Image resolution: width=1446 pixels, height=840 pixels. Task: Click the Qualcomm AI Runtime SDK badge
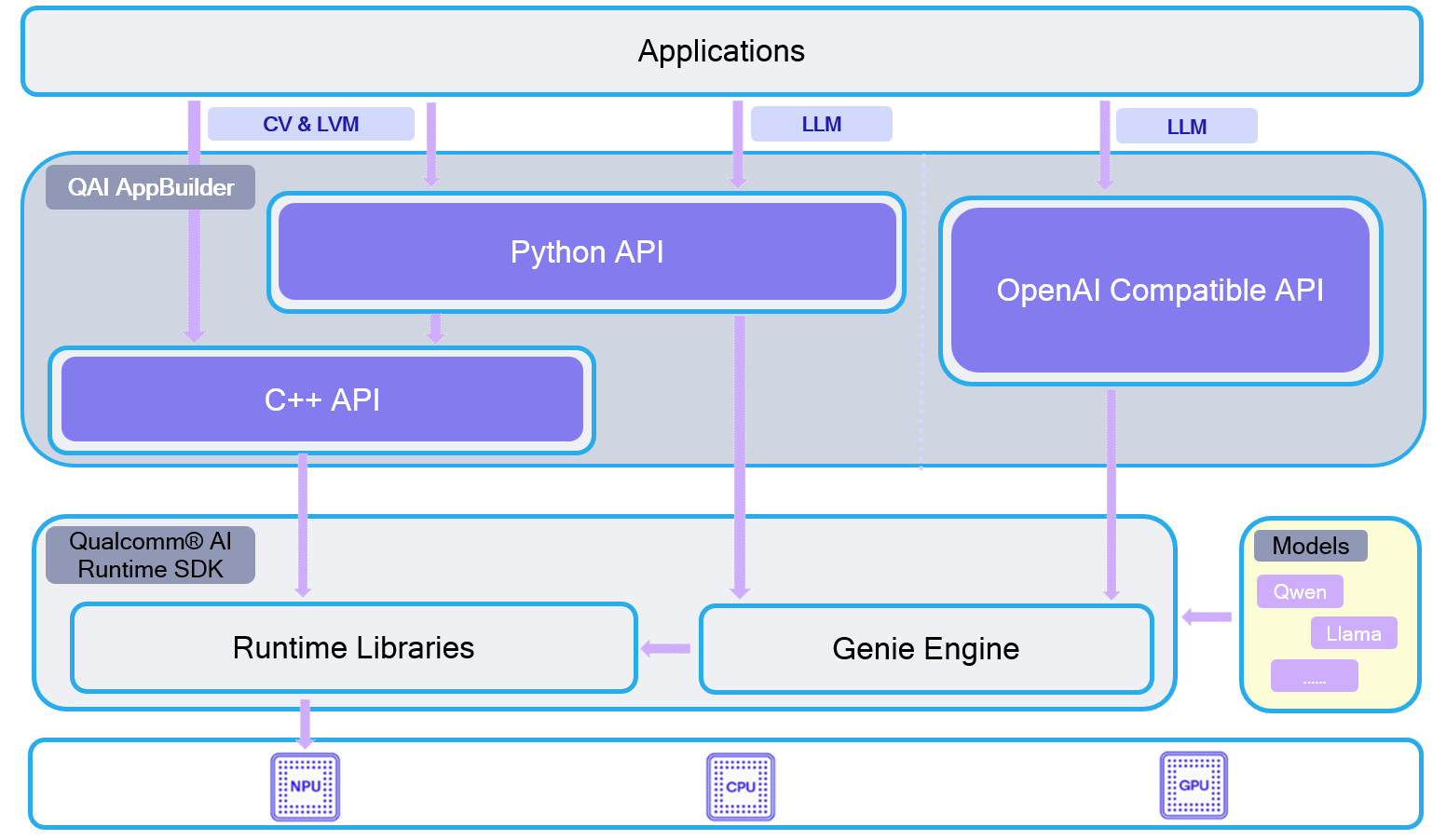coord(150,554)
